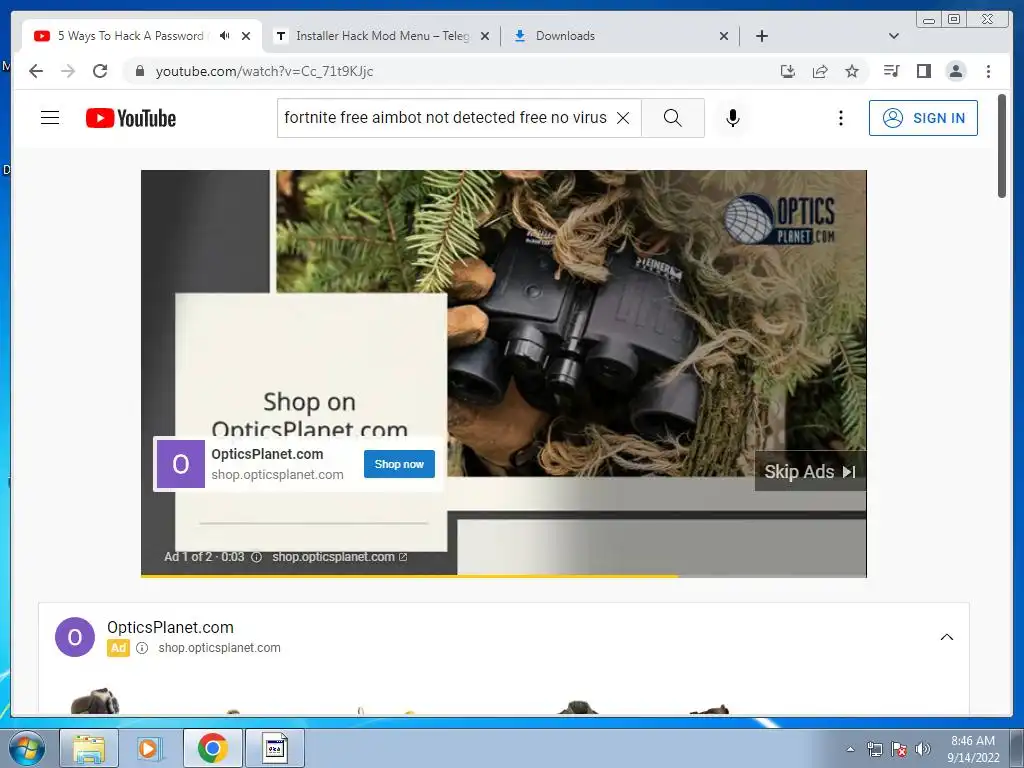Submit search with magnifier button

coord(673,118)
